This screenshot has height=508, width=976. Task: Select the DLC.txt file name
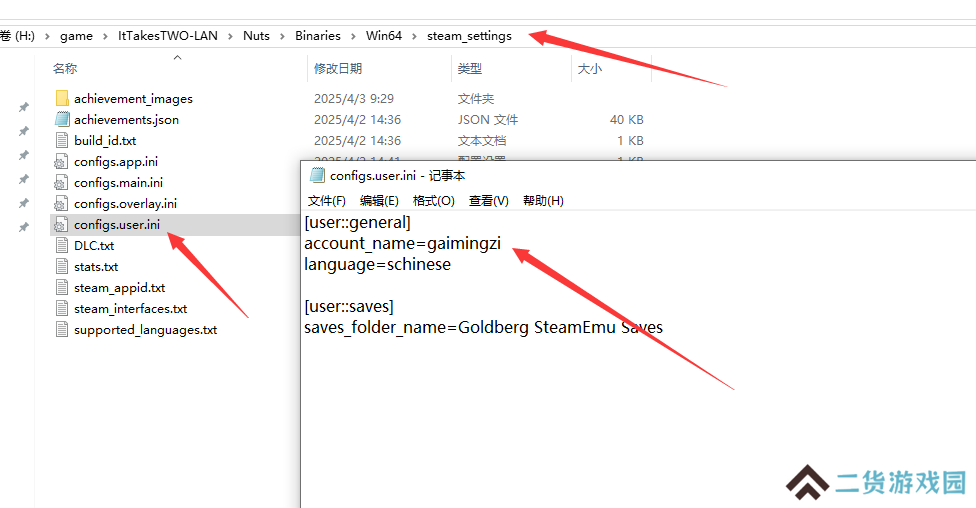[94, 246]
